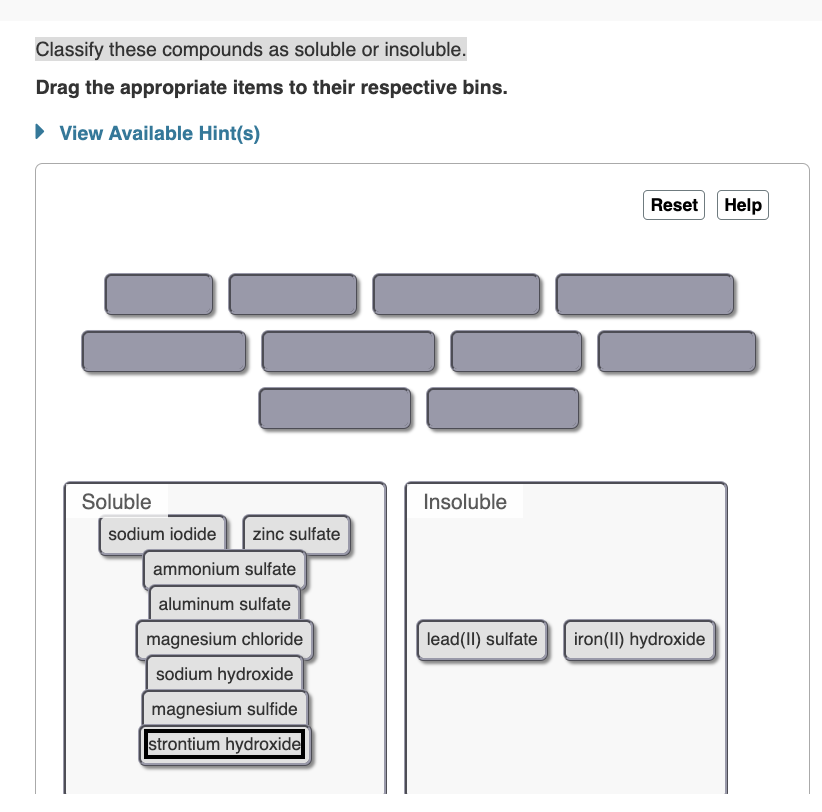Image resolution: width=822 pixels, height=812 pixels.
Task: Select the highlighted strontium hydroxide tile
Action: coord(224,744)
